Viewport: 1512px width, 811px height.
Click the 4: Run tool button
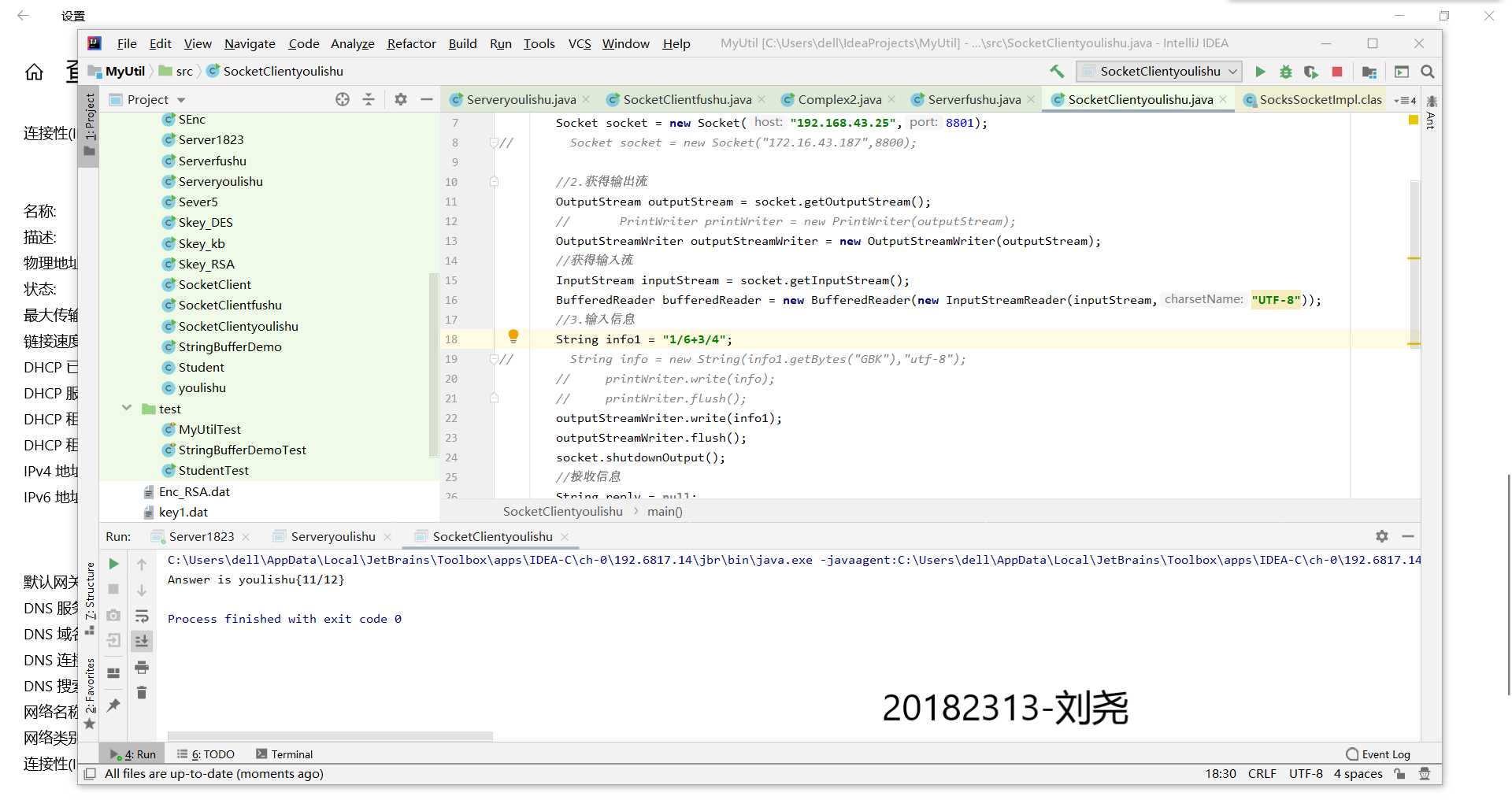[133, 754]
